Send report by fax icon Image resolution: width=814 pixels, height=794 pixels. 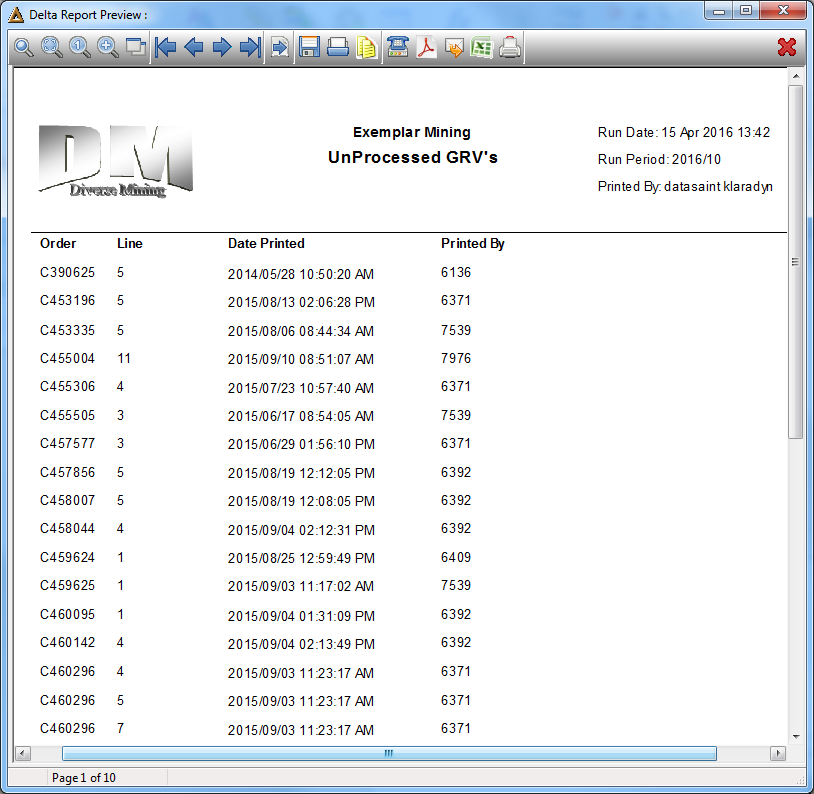click(398, 47)
